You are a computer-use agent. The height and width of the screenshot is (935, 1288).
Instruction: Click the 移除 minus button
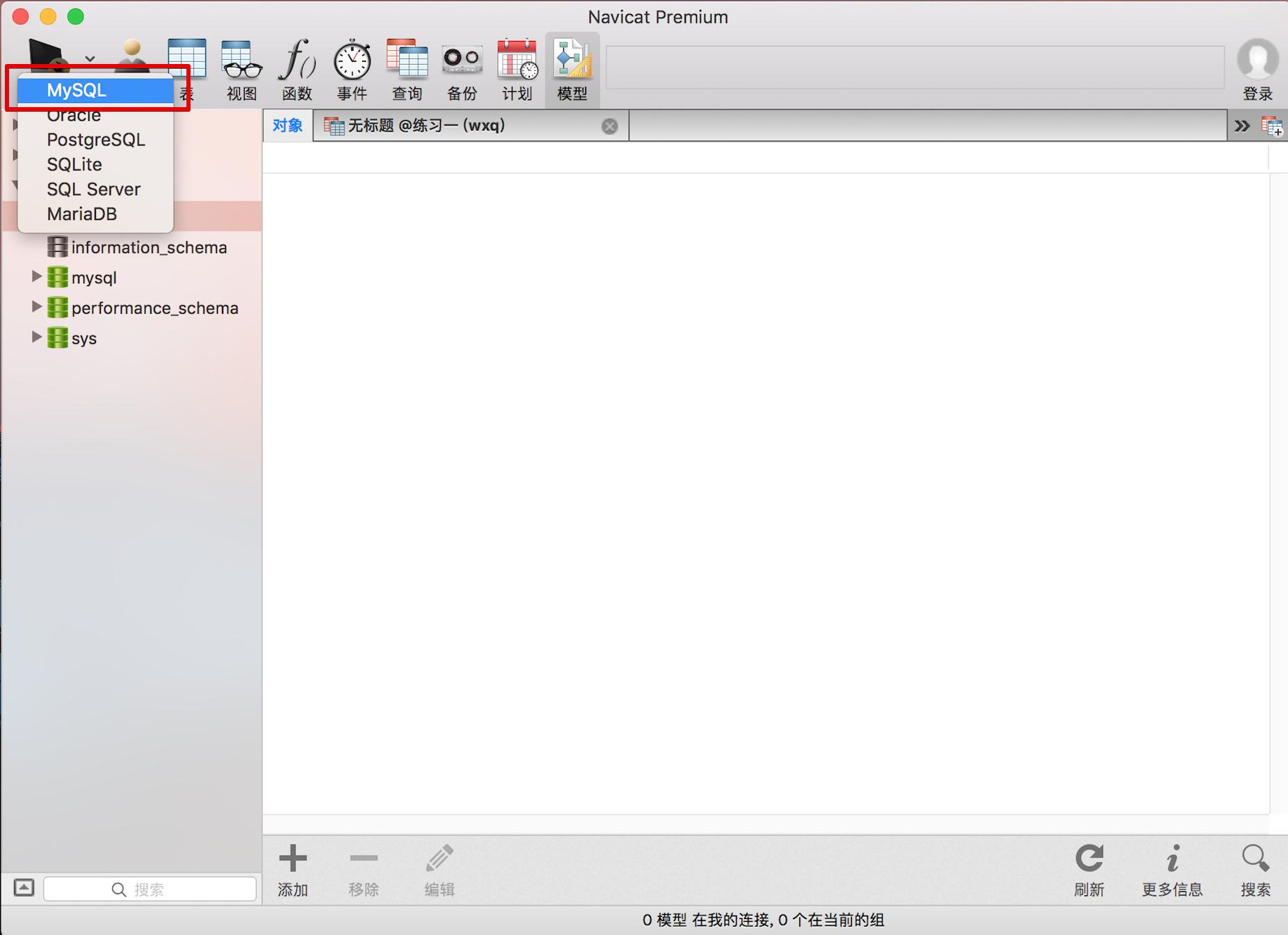tap(364, 870)
